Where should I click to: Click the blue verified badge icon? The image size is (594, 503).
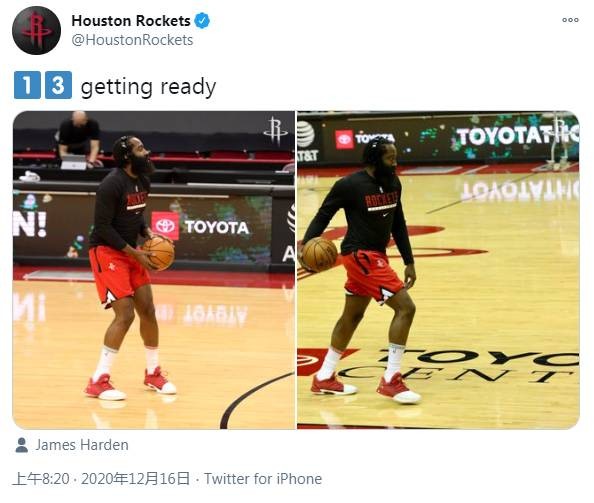click(x=202, y=21)
